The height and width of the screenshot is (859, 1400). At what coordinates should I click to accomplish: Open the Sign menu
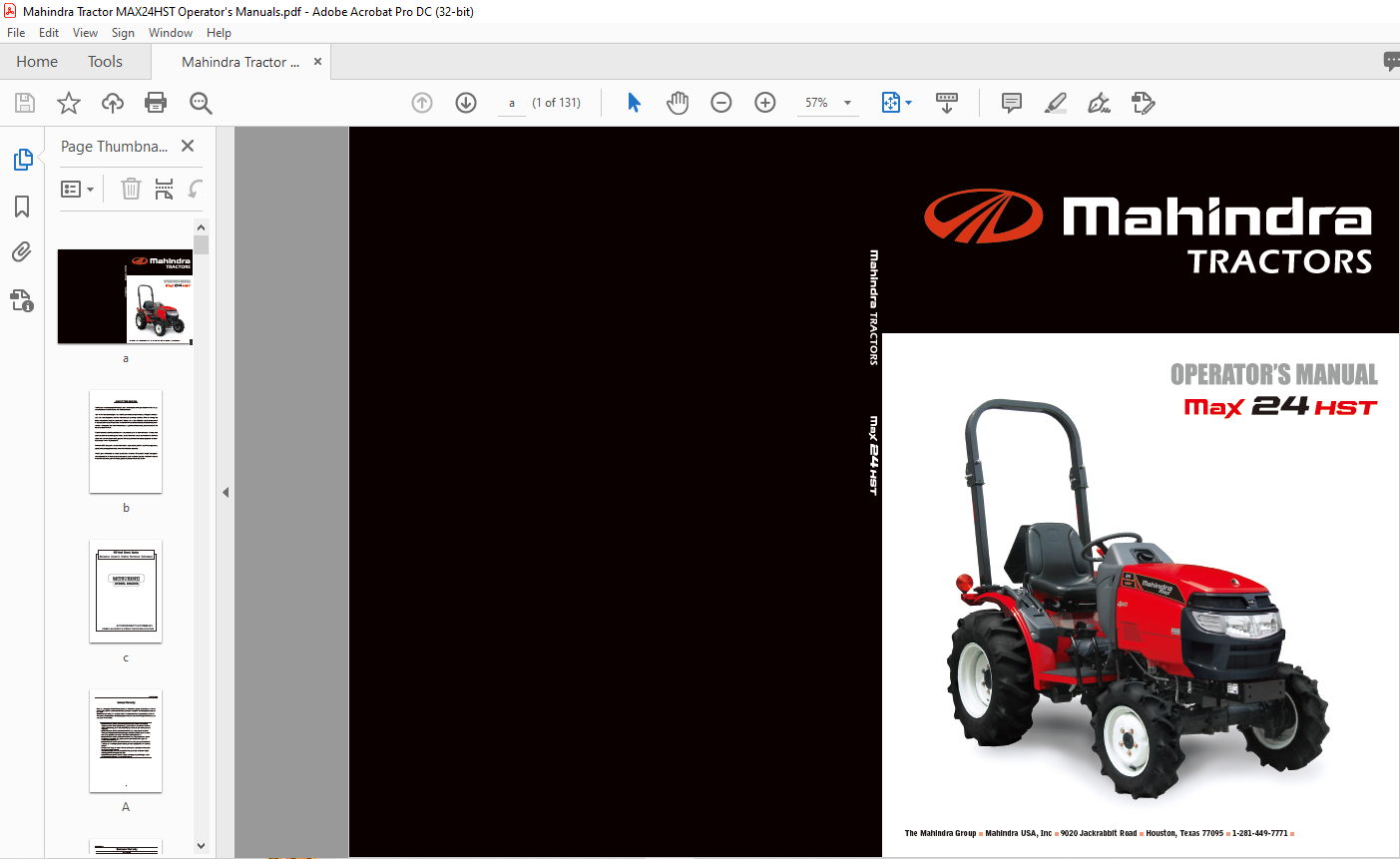123,33
